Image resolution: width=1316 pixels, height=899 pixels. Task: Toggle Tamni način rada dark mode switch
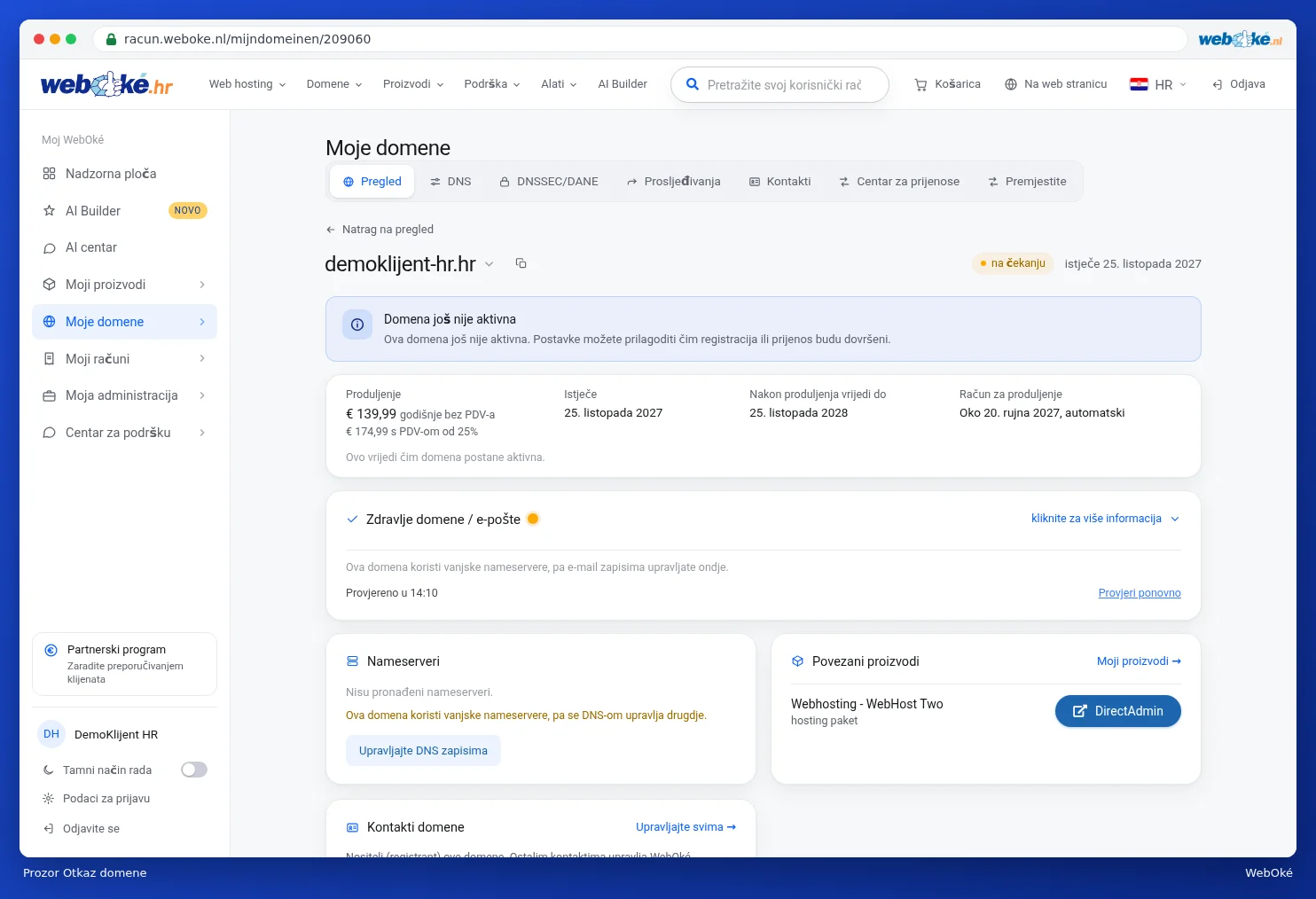pos(194,770)
